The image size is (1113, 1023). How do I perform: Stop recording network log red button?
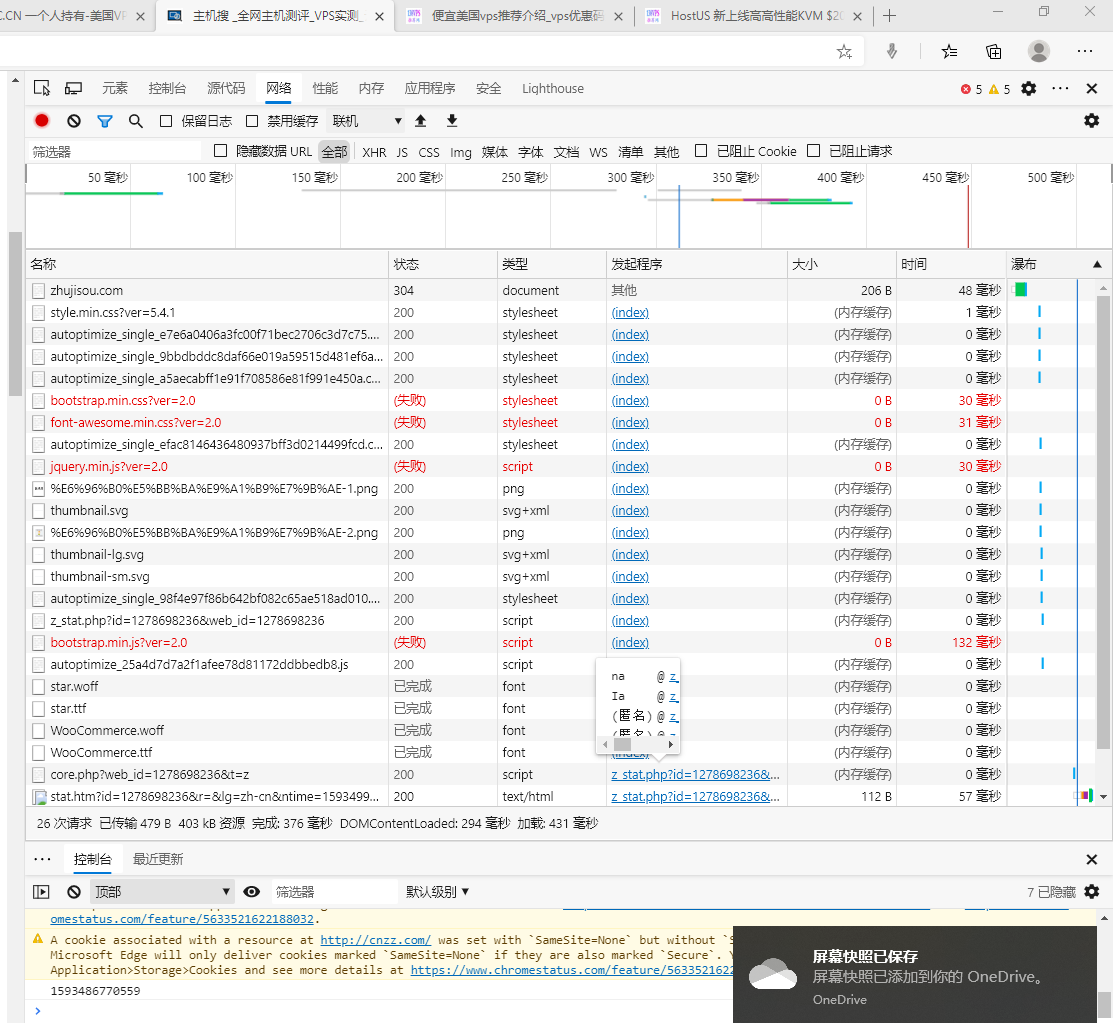(42, 121)
